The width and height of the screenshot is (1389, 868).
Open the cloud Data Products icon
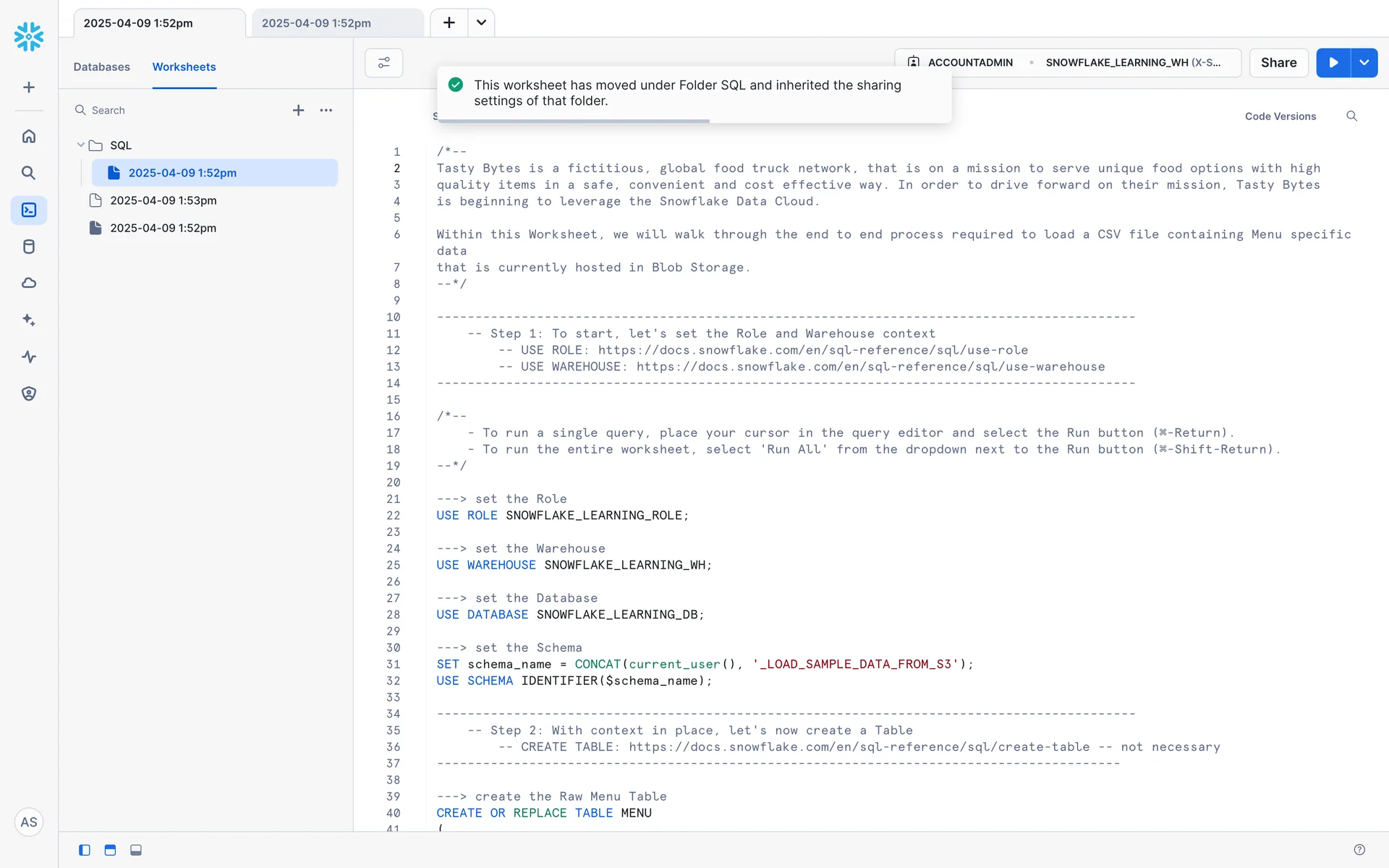tap(29, 283)
